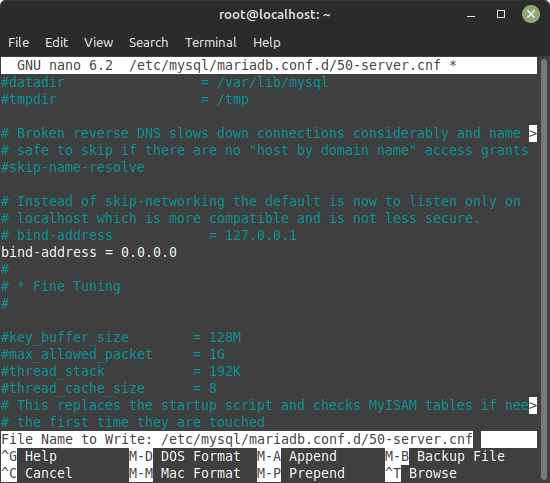Open the File menu
This screenshot has height=483, width=550.
click(18, 42)
